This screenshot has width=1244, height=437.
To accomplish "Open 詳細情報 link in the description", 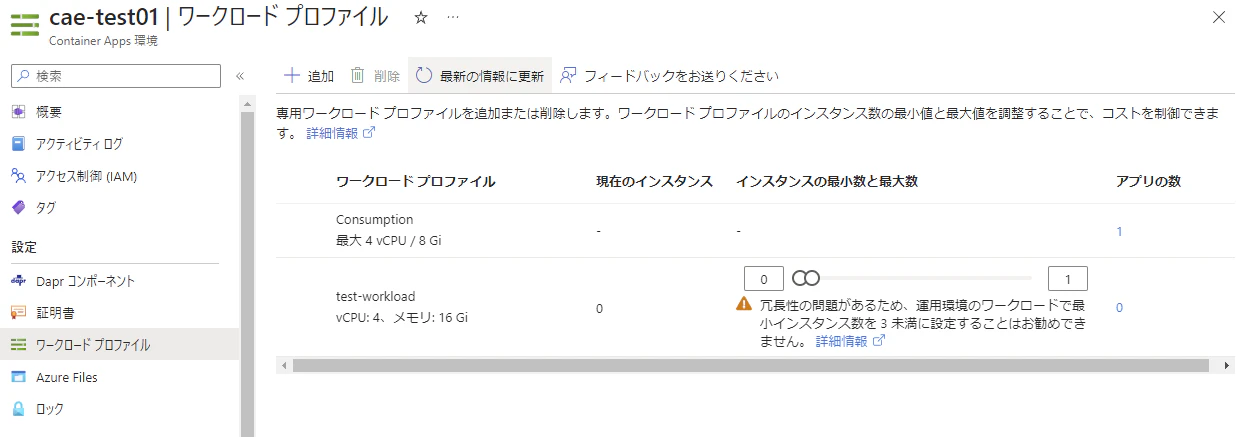I will point(340,132).
